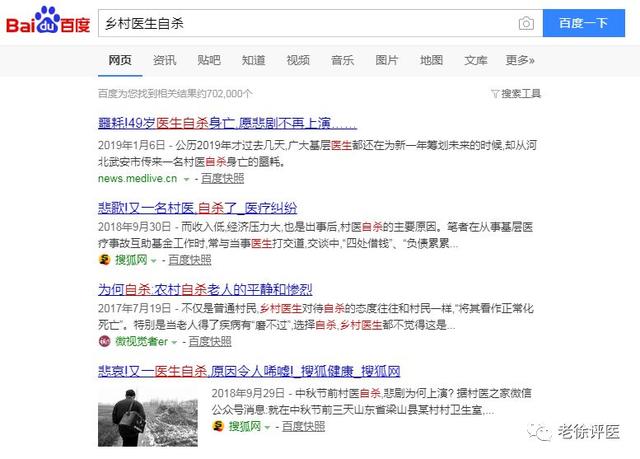Expand arrow beside 搜狐网 in second result
The height and width of the screenshot is (459, 640).
point(153,261)
